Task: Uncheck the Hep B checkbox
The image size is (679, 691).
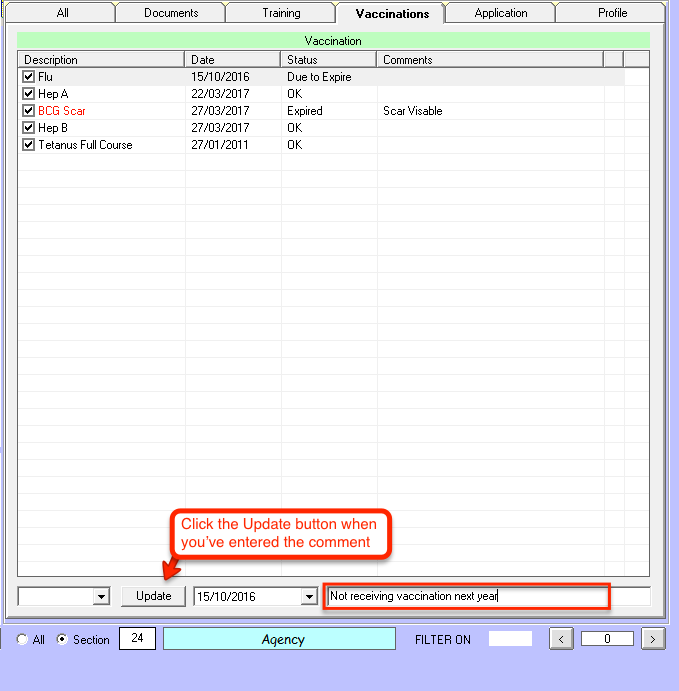Action: (x=29, y=128)
